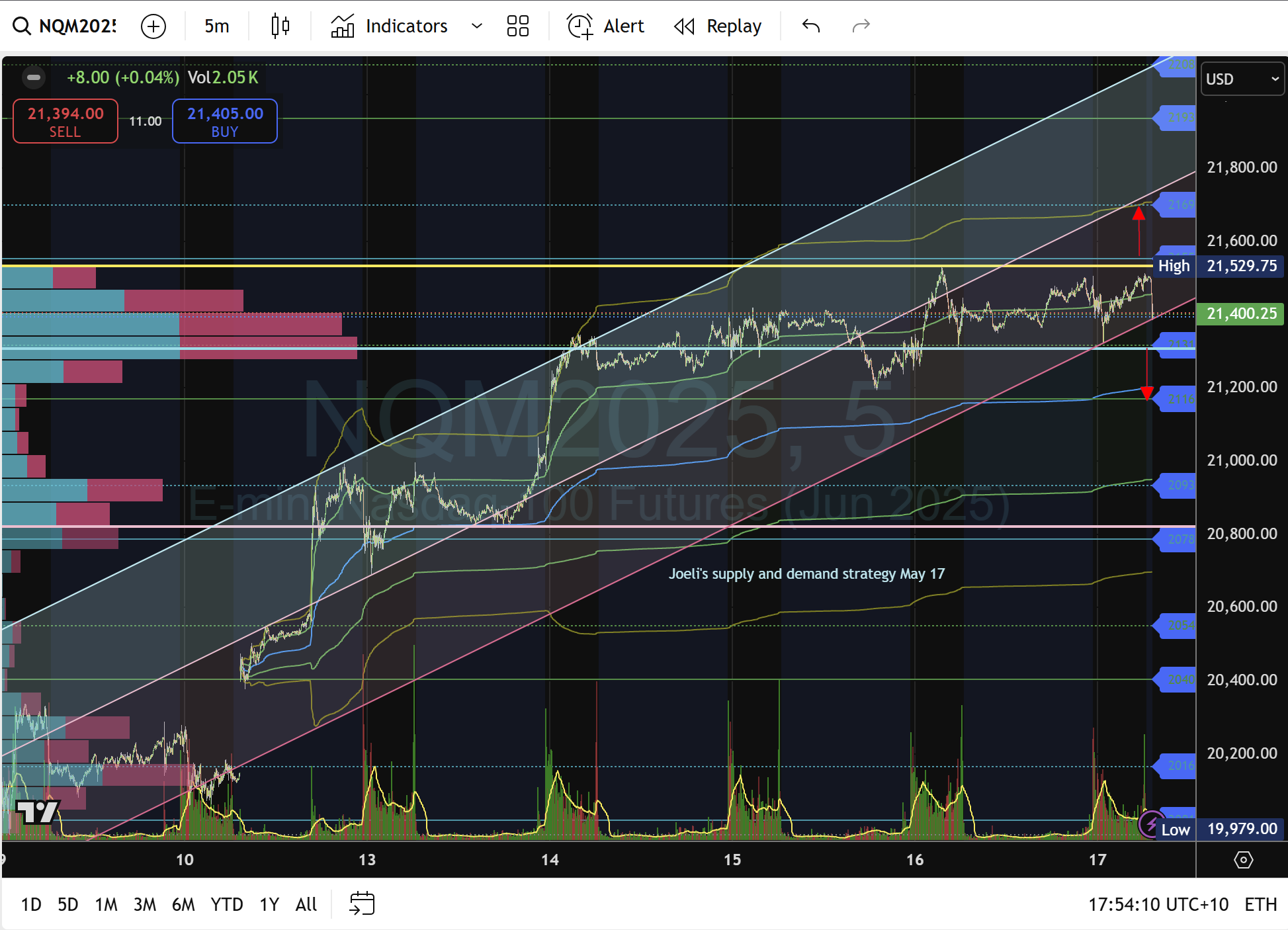This screenshot has width=1288, height=930.
Task: Select the 1M time range
Action: tap(106, 904)
